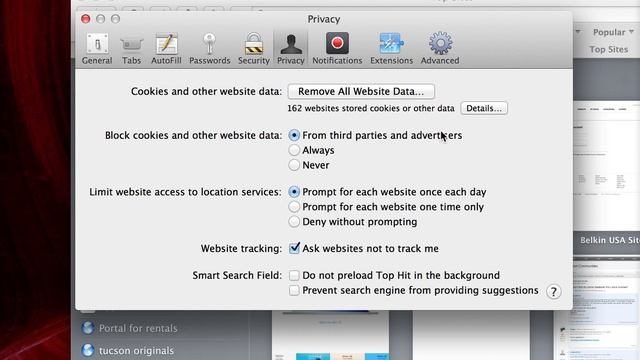Select the Privacy preferences pane
This screenshot has height=360, width=640.
pyautogui.click(x=291, y=49)
